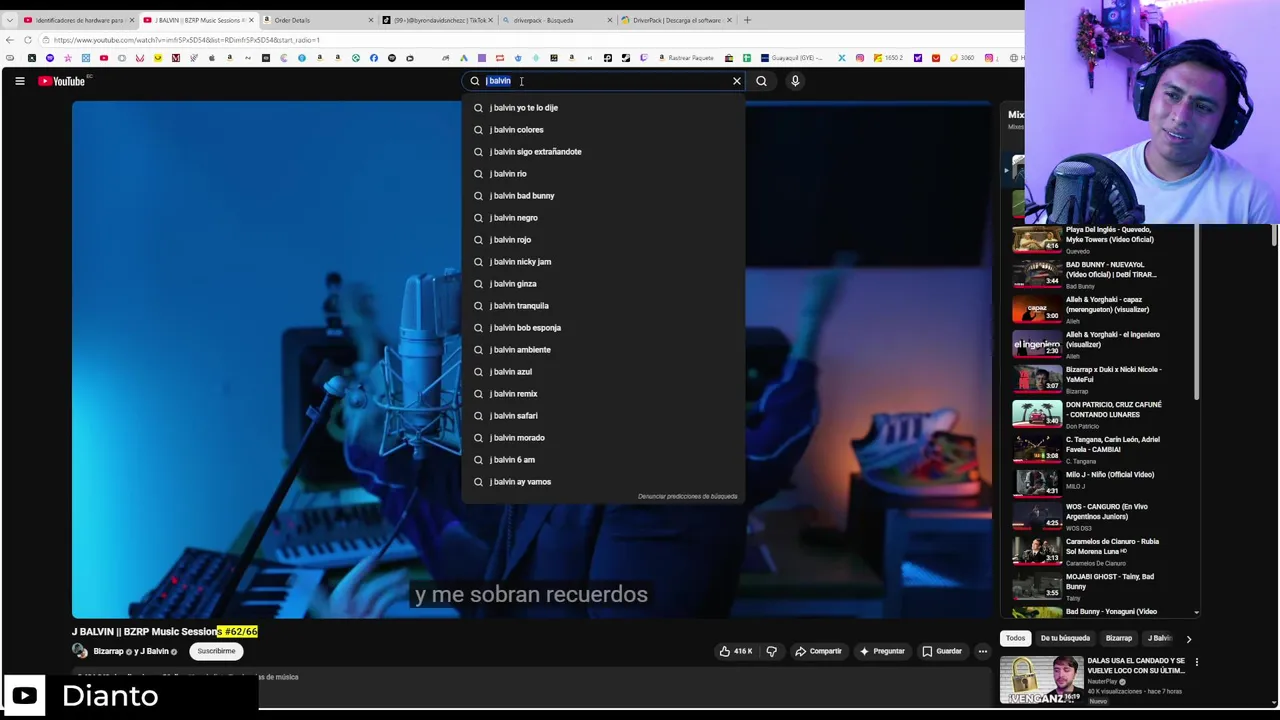Click the magnifier search submit button

761,81
